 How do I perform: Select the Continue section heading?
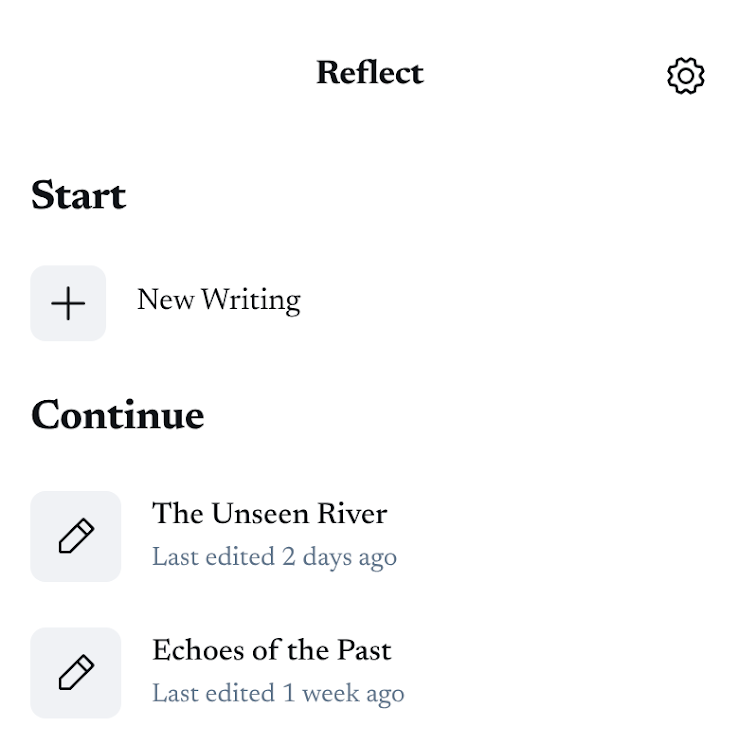[117, 416]
